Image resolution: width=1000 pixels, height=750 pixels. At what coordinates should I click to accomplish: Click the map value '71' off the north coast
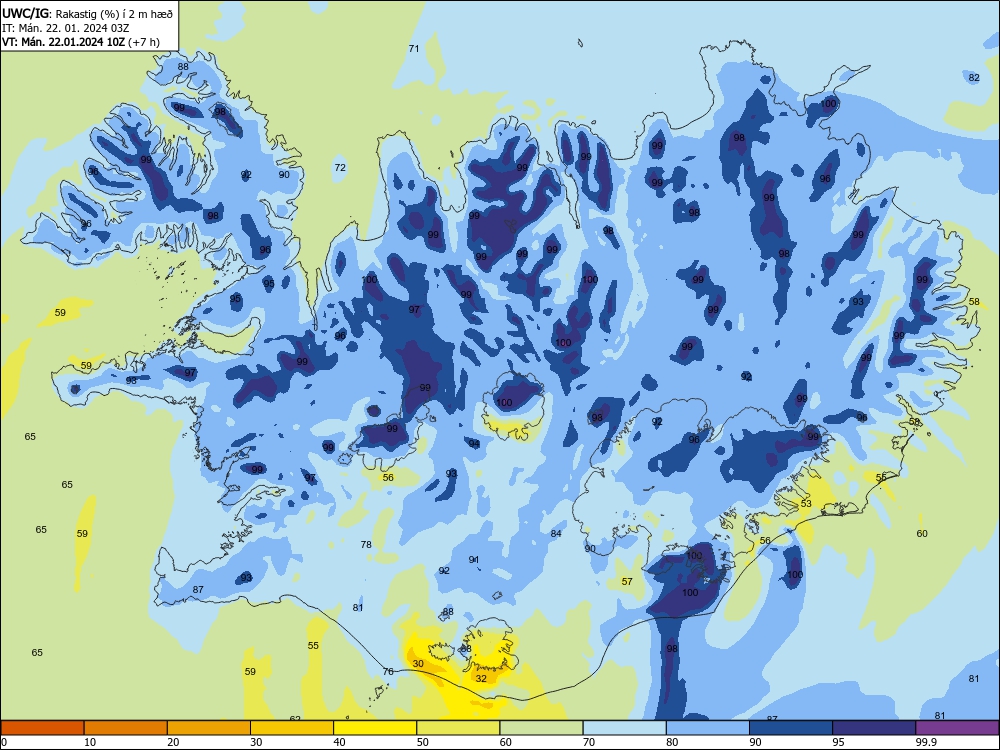pos(414,48)
